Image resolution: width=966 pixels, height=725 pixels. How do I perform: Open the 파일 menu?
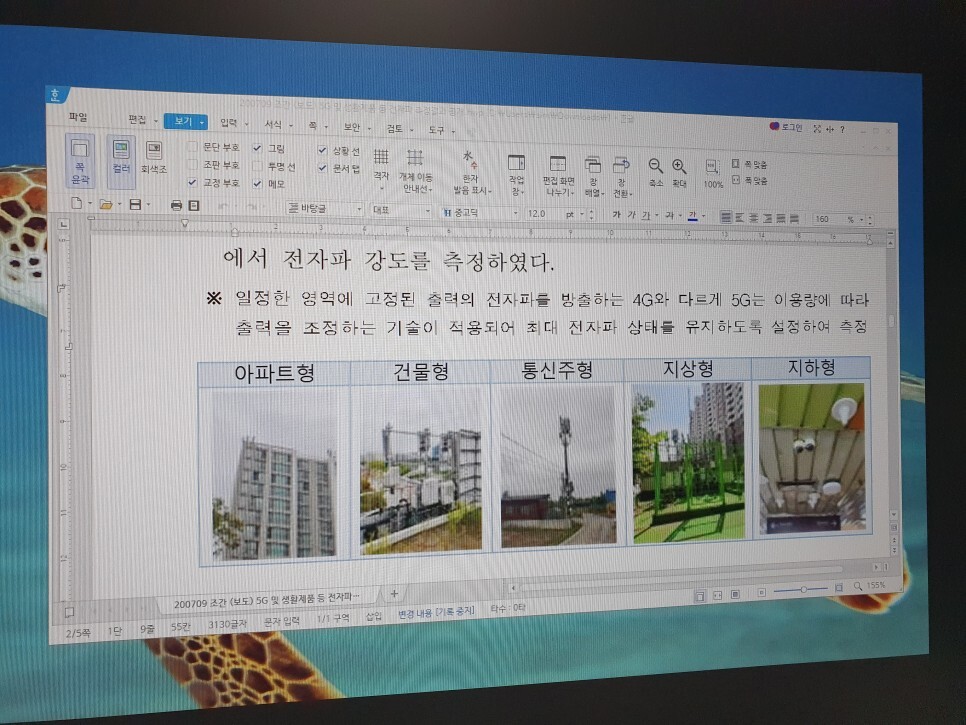click(x=78, y=117)
